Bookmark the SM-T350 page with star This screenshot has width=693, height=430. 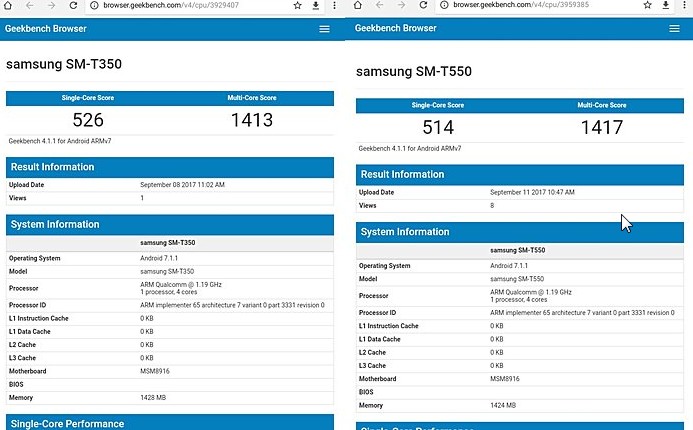coord(297,5)
